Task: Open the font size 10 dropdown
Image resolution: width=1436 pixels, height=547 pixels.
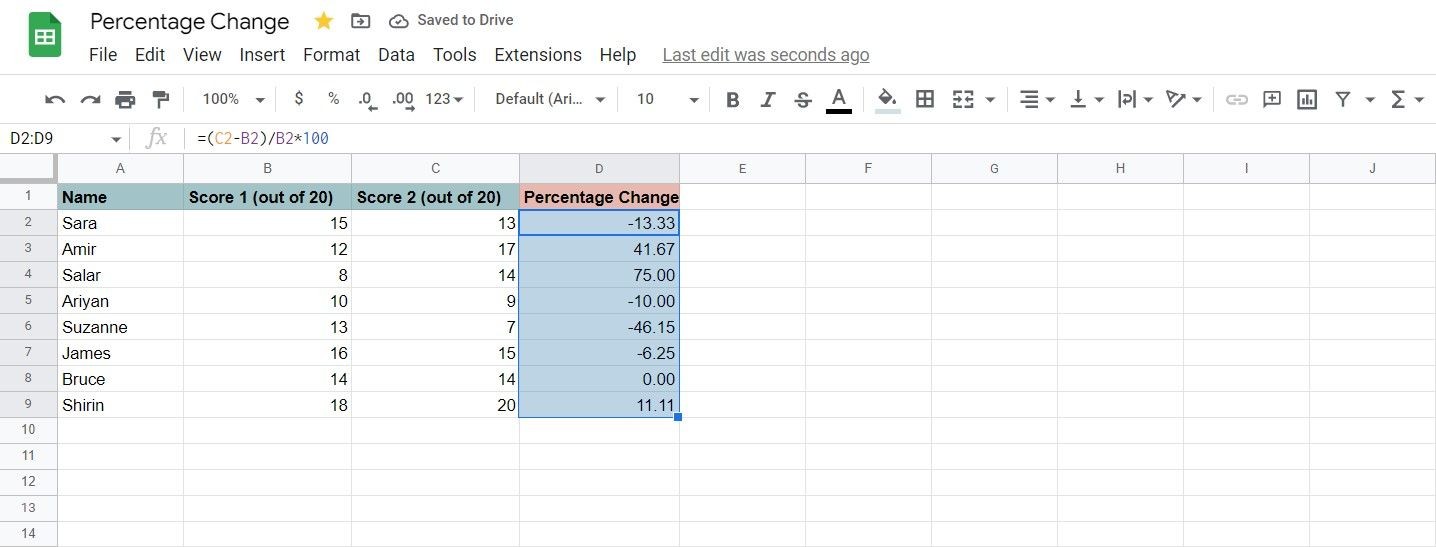Action: click(667, 99)
